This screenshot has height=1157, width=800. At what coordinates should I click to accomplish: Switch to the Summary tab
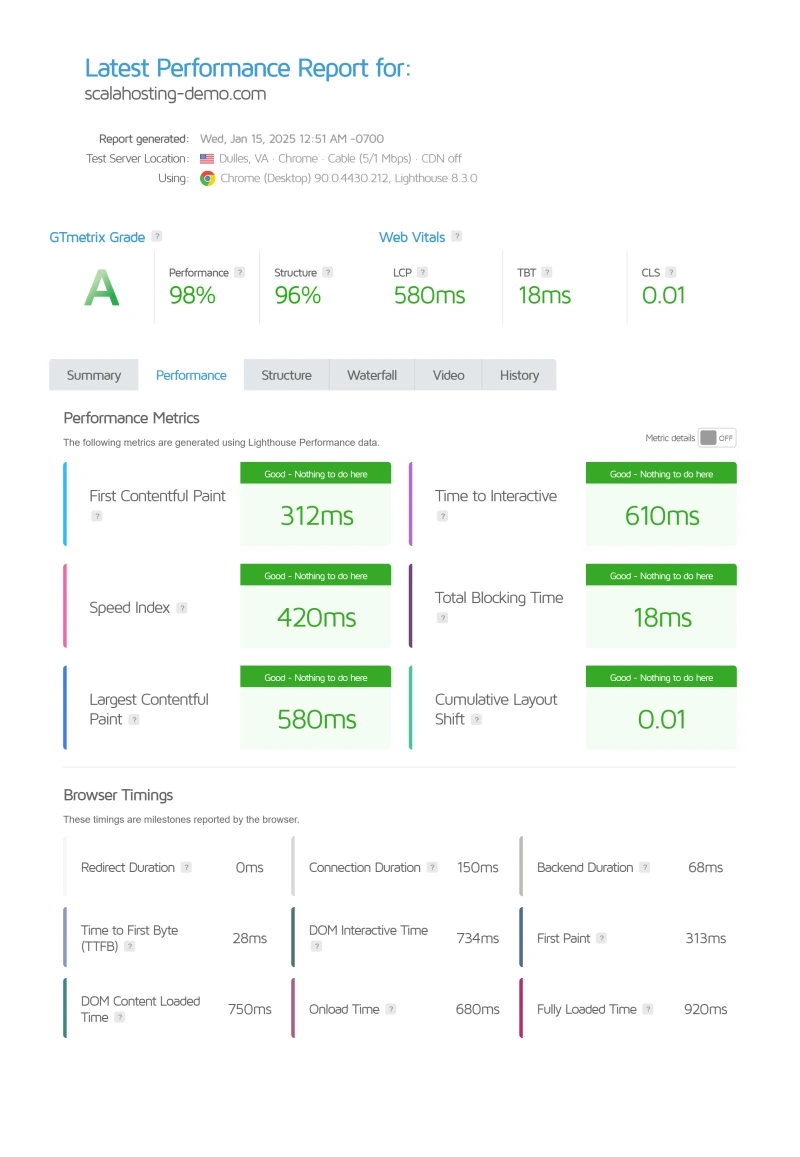coord(94,376)
